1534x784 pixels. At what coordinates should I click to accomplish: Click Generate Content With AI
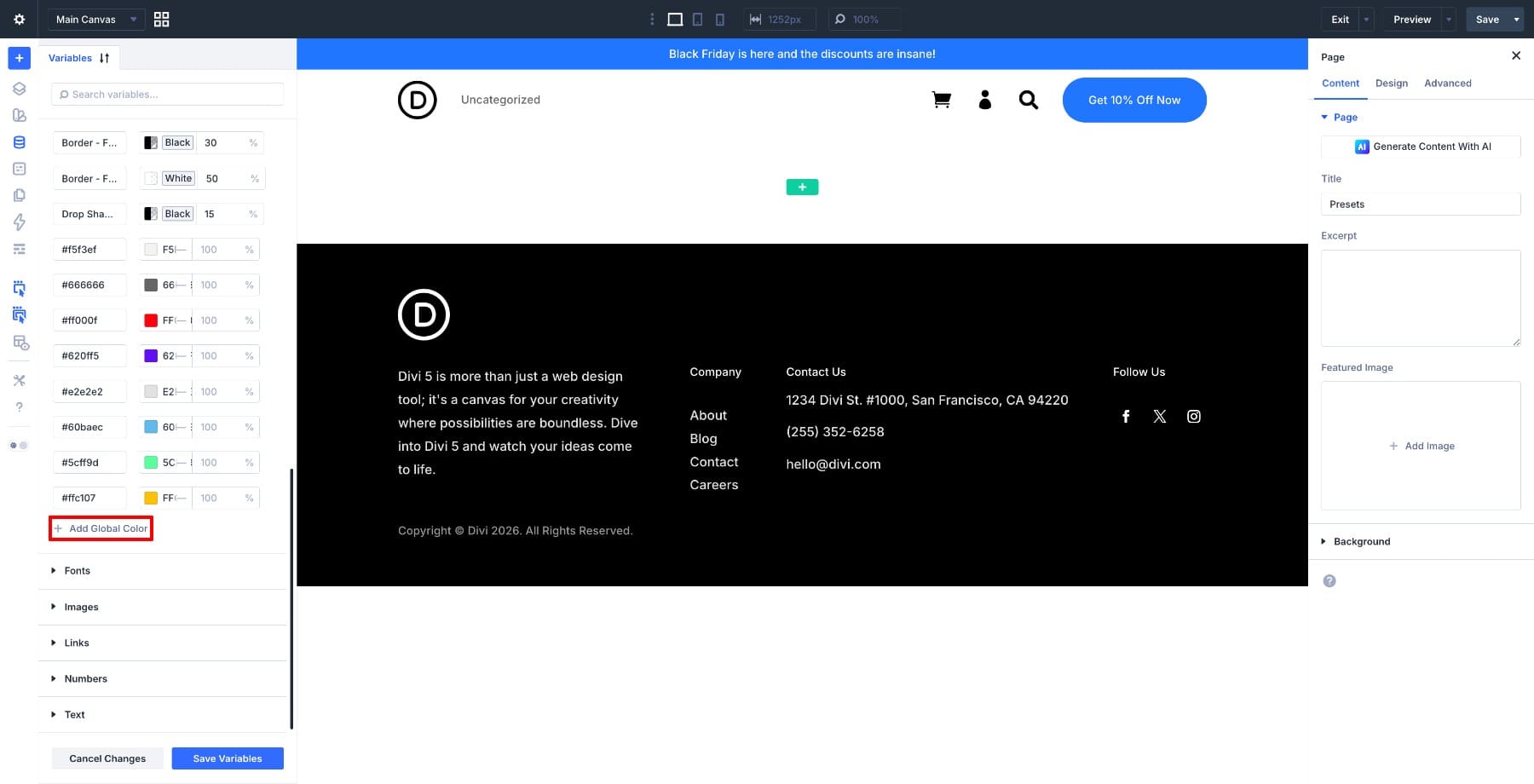click(x=1421, y=147)
